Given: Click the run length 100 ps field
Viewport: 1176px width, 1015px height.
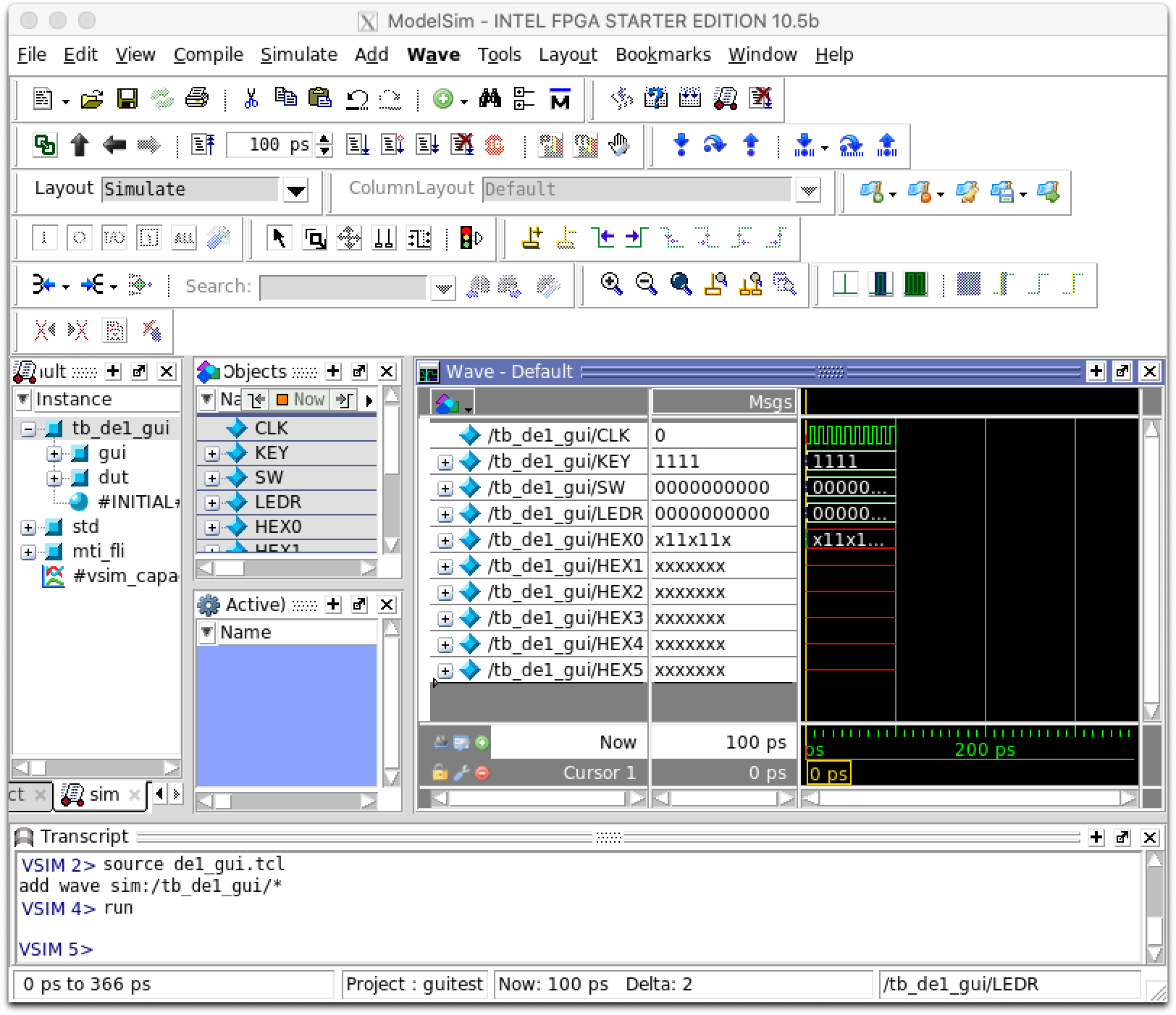Looking at the screenshot, I should pos(270,146).
